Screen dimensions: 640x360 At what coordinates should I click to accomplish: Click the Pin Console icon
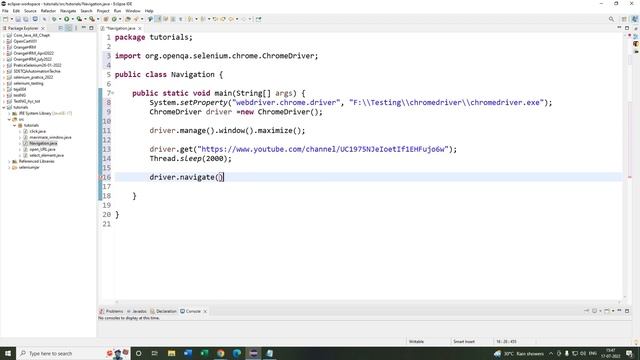(x=587, y=311)
